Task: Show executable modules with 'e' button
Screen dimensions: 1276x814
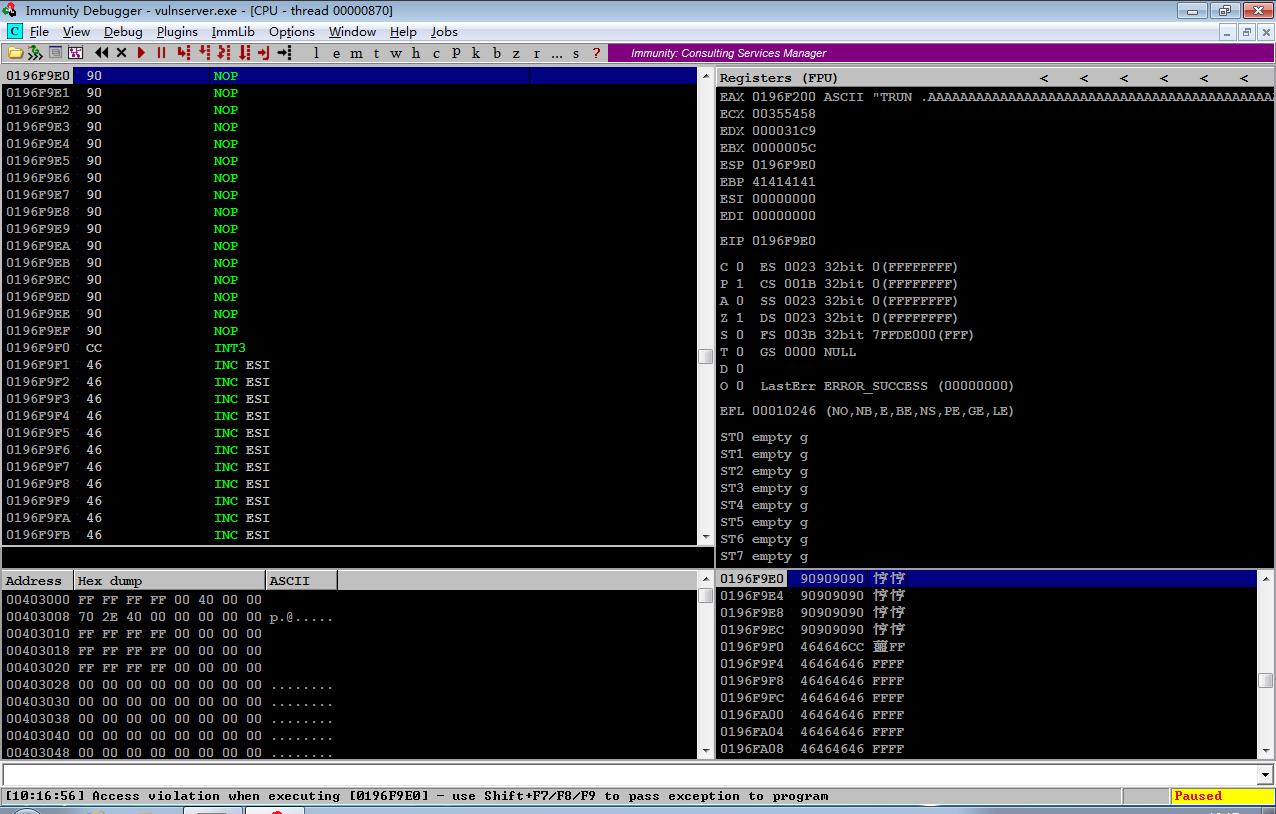Action: coord(336,53)
